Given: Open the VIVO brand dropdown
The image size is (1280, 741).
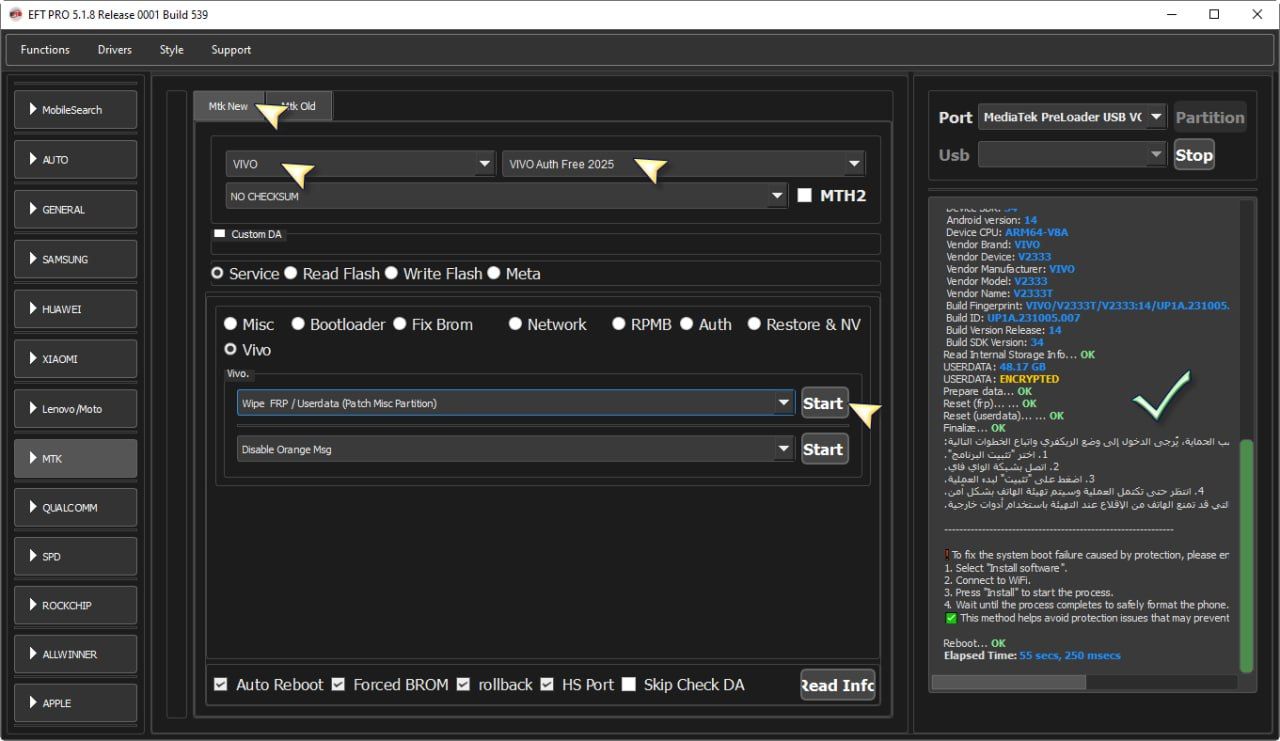Looking at the screenshot, I should (361, 164).
